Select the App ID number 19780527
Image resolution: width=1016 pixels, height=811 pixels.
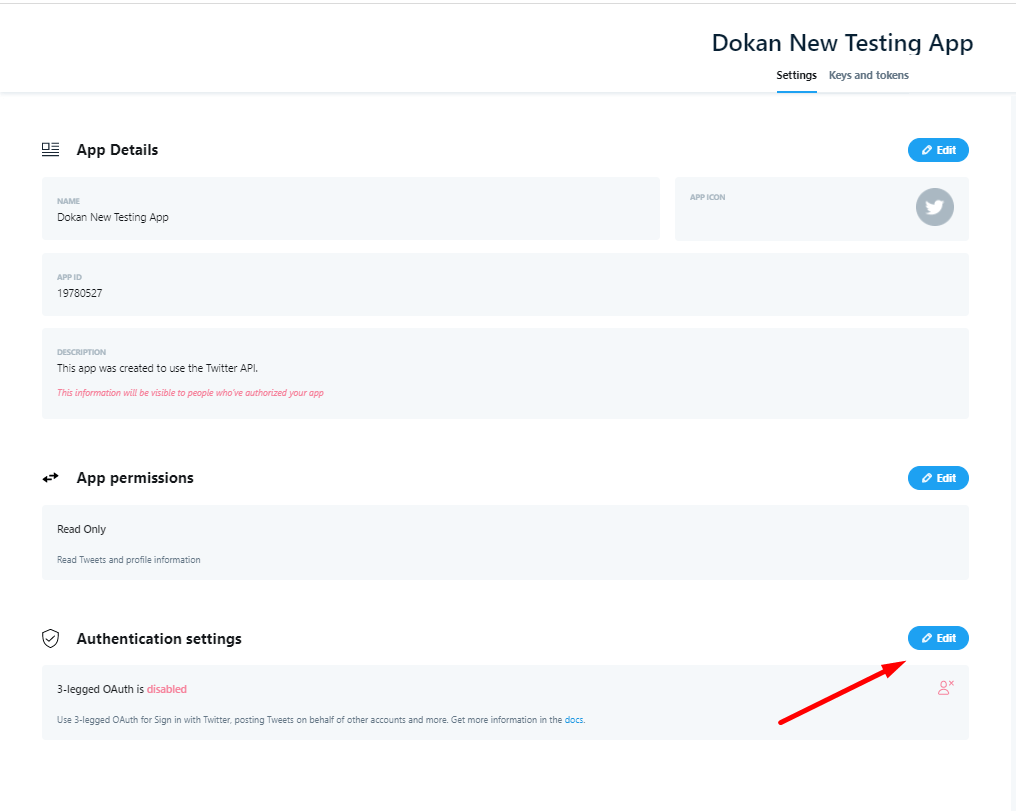point(80,293)
